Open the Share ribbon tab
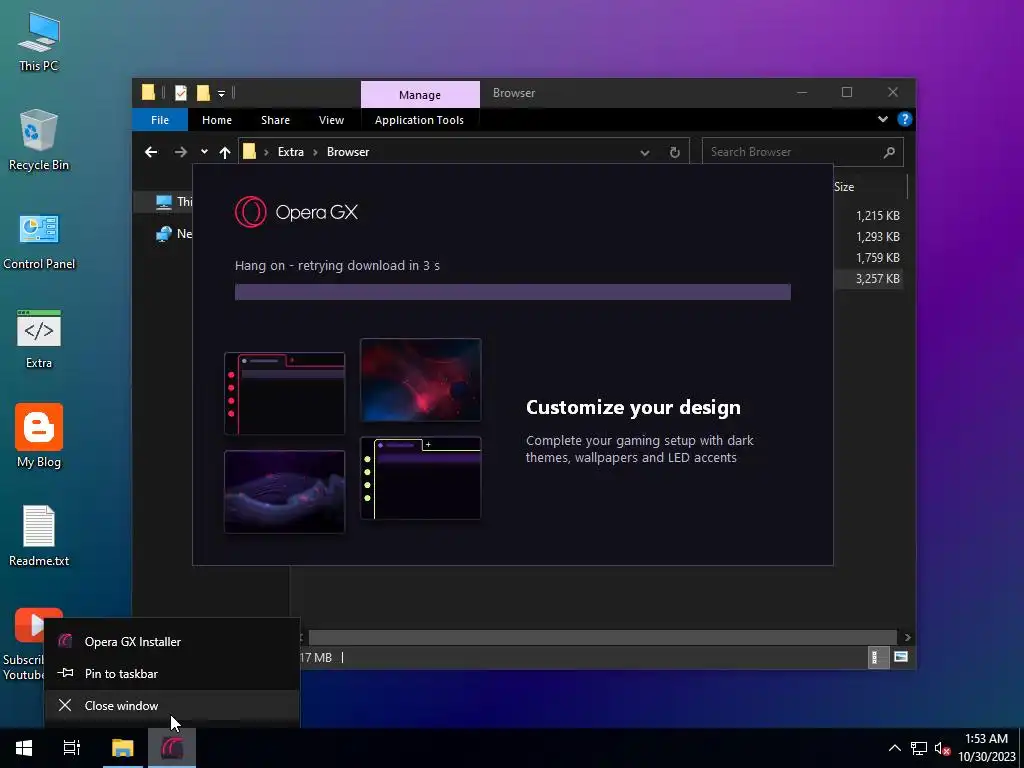Image resolution: width=1024 pixels, height=768 pixels. [276, 120]
